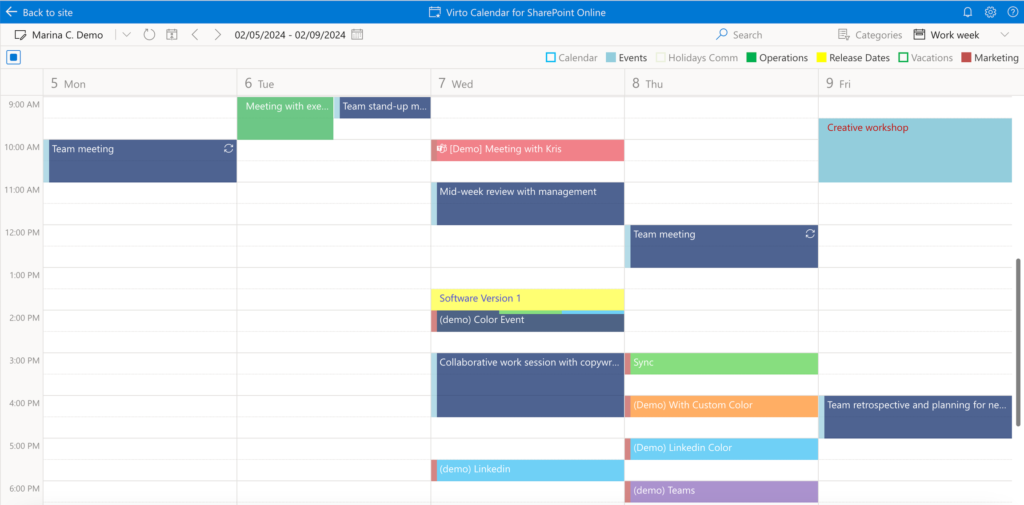Click the Categories button label
This screenshot has width=1024, height=505.
pos(878,35)
